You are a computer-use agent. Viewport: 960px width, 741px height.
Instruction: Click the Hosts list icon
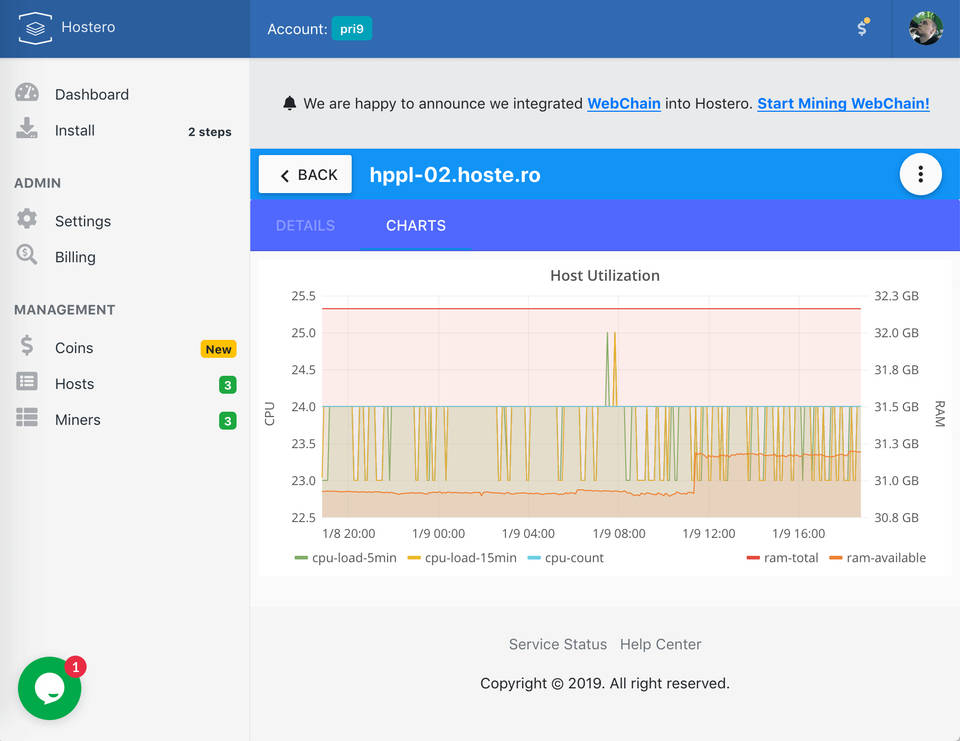27,383
